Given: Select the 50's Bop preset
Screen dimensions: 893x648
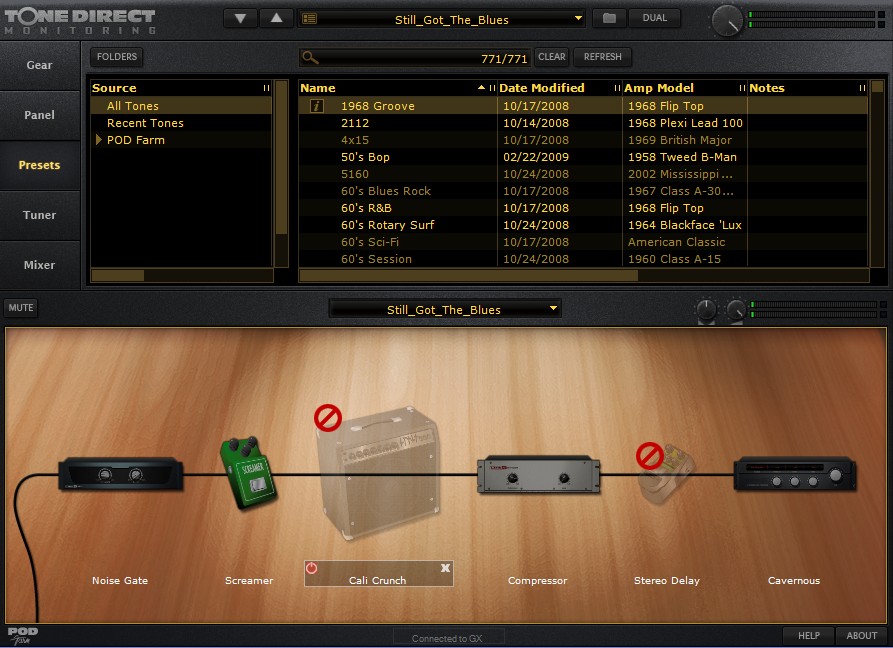Looking at the screenshot, I should click(583, 157).
